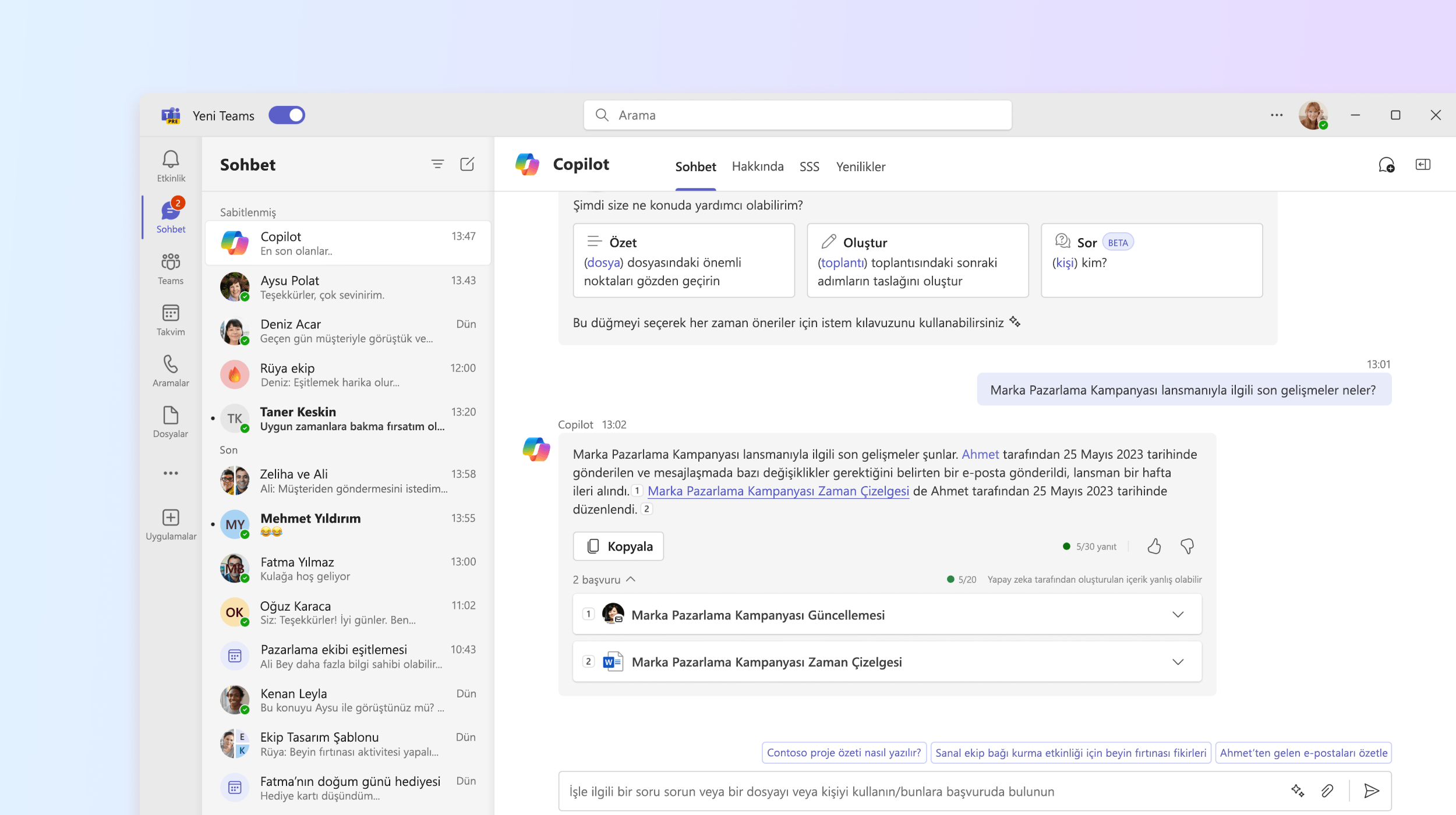The height and width of the screenshot is (815, 1456).
Task: Open Aramalar (Calls) section
Action: click(170, 371)
